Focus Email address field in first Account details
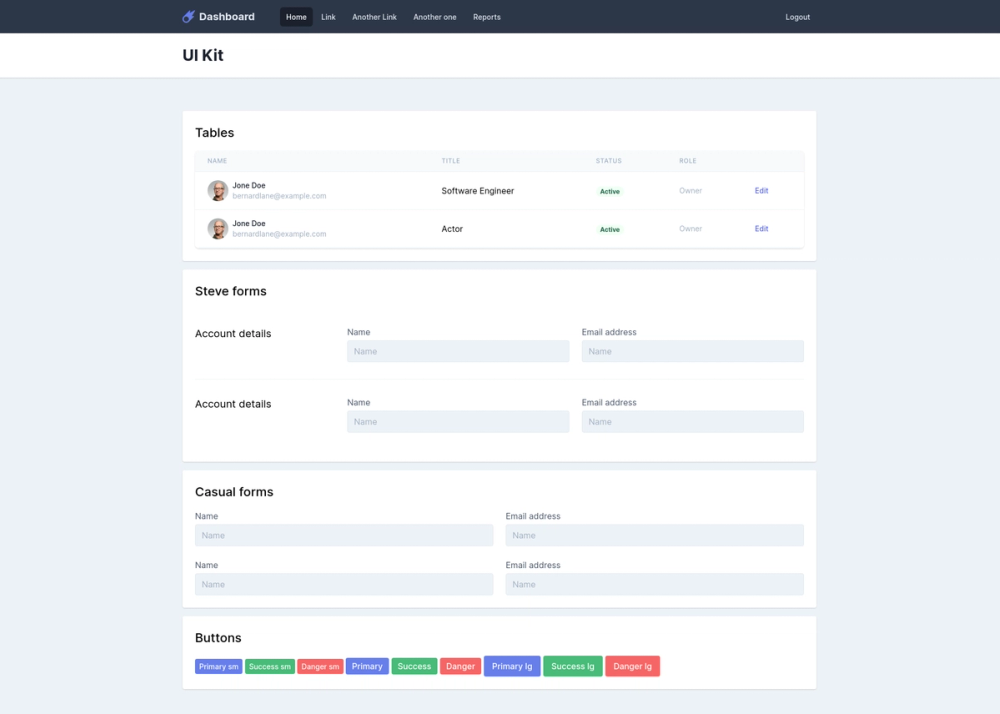The width and height of the screenshot is (1000, 714). tap(693, 351)
